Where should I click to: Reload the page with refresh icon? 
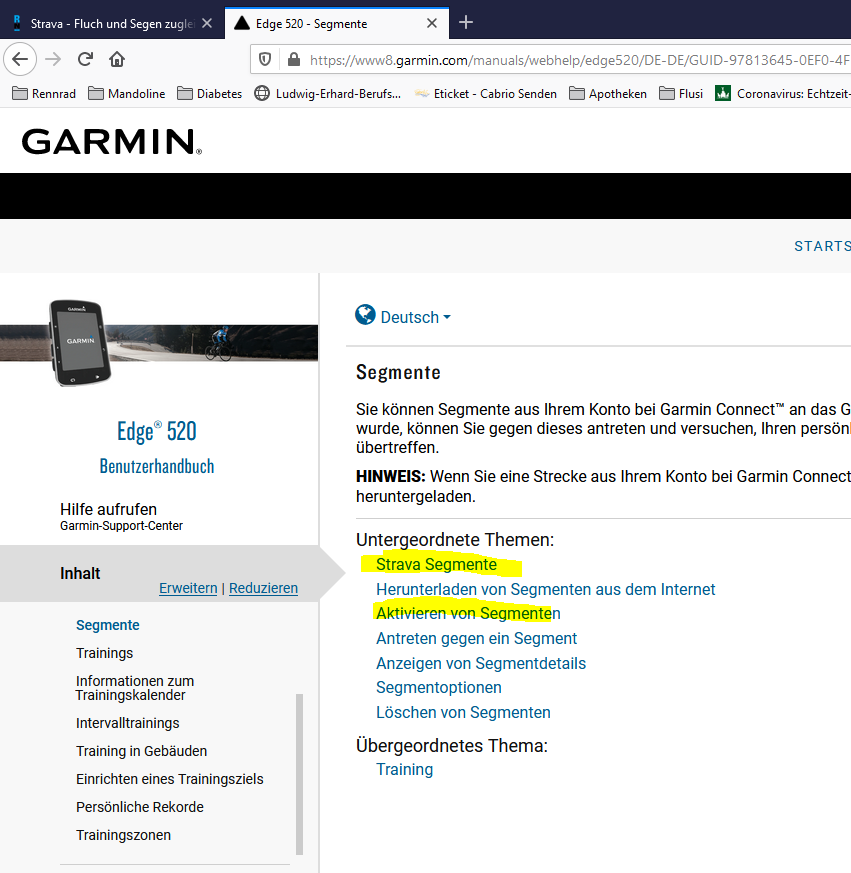pos(86,59)
